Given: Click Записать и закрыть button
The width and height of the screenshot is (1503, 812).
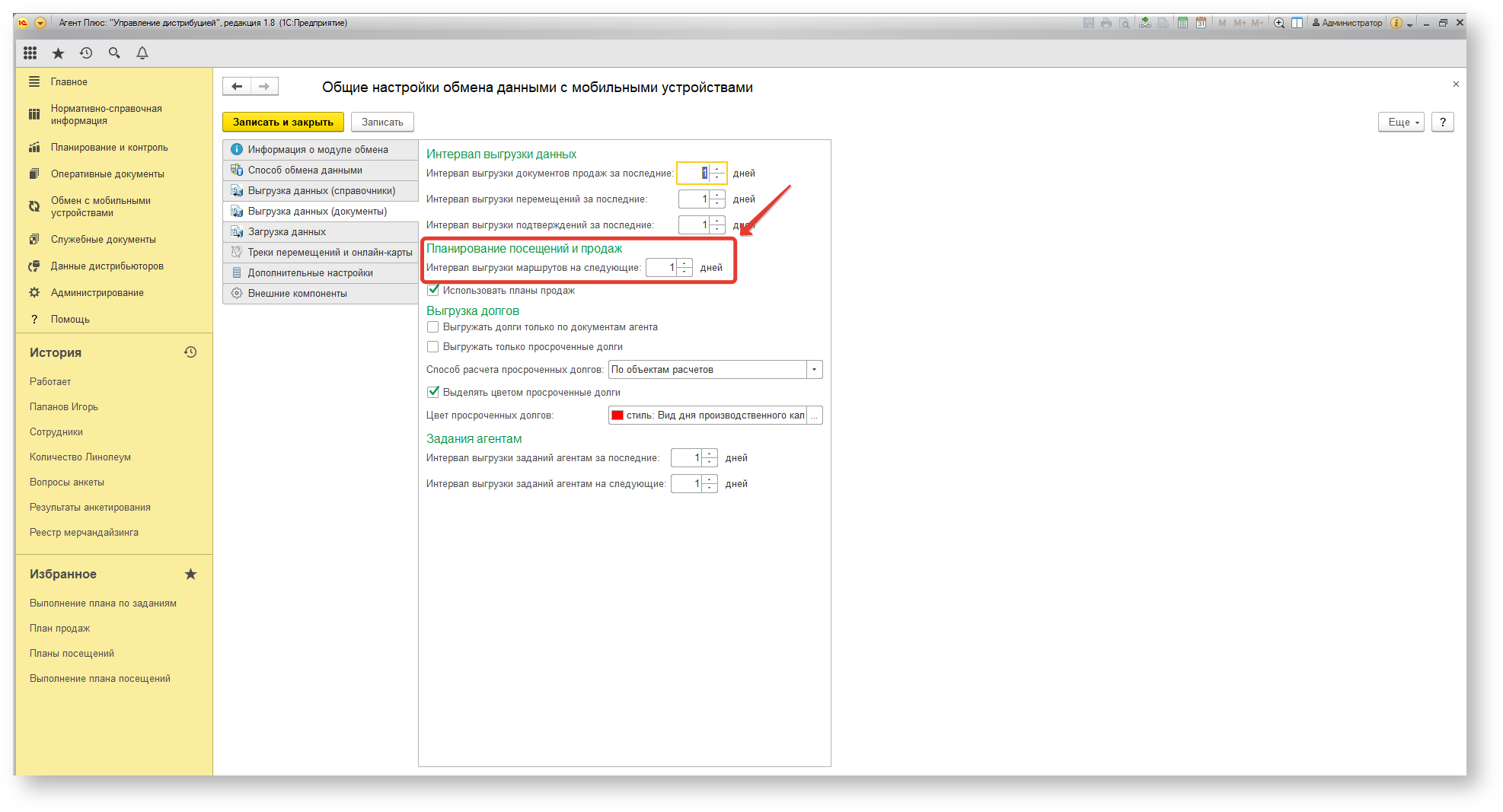Looking at the screenshot, I should click(283, 122).
